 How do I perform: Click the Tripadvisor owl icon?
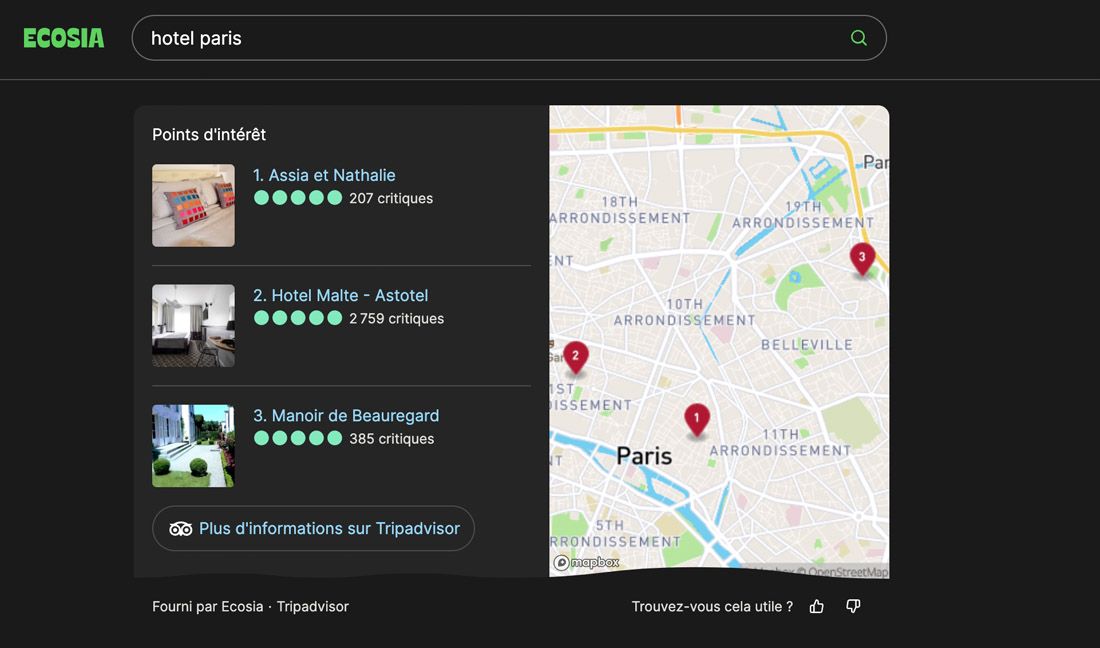[x=180, y=529]
